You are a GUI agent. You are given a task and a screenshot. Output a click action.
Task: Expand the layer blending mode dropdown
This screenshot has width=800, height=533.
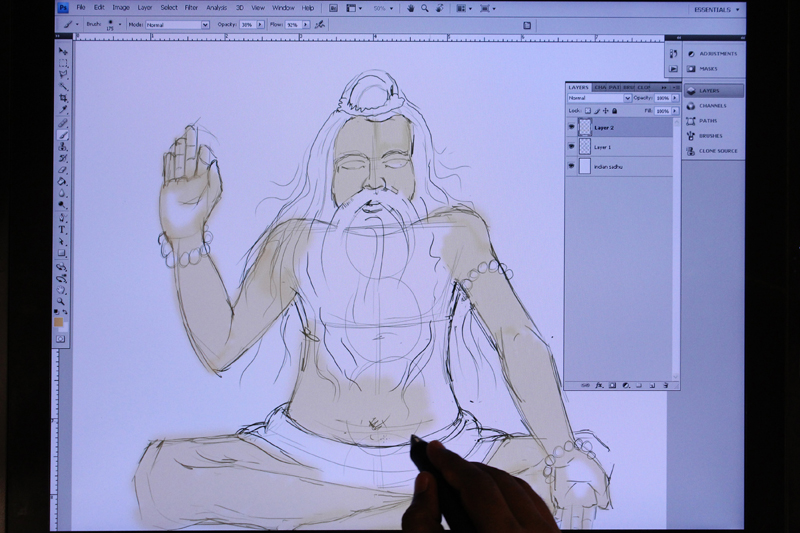click(x=598, y=98)
